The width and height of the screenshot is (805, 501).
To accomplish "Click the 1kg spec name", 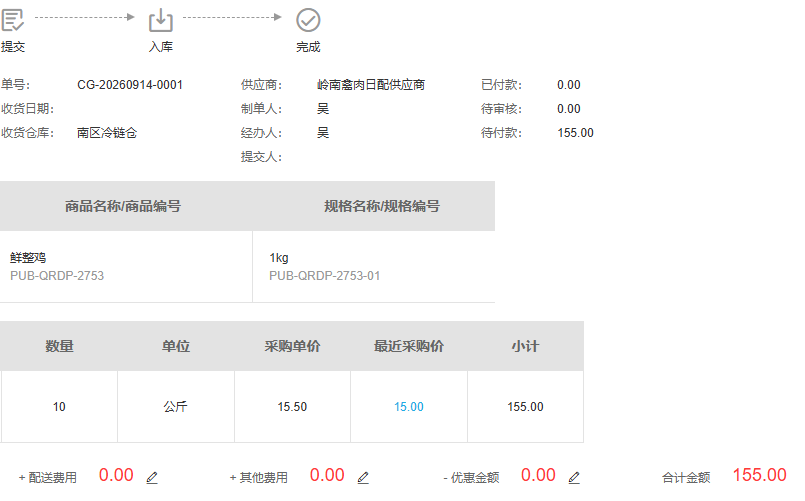I will click(x=279, y=258).
